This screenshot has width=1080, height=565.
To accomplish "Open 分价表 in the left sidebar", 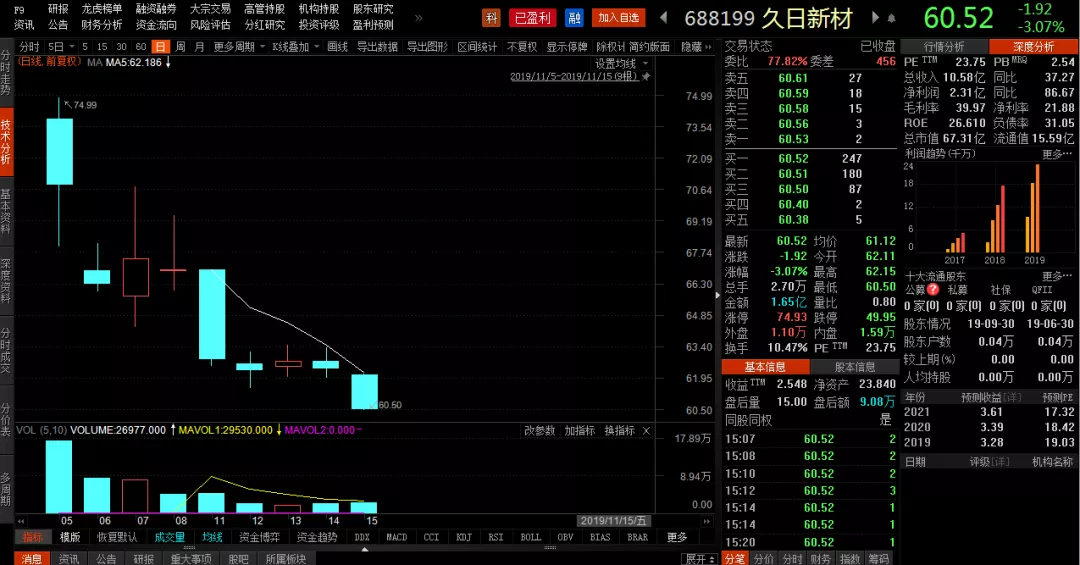I will 6,419.
